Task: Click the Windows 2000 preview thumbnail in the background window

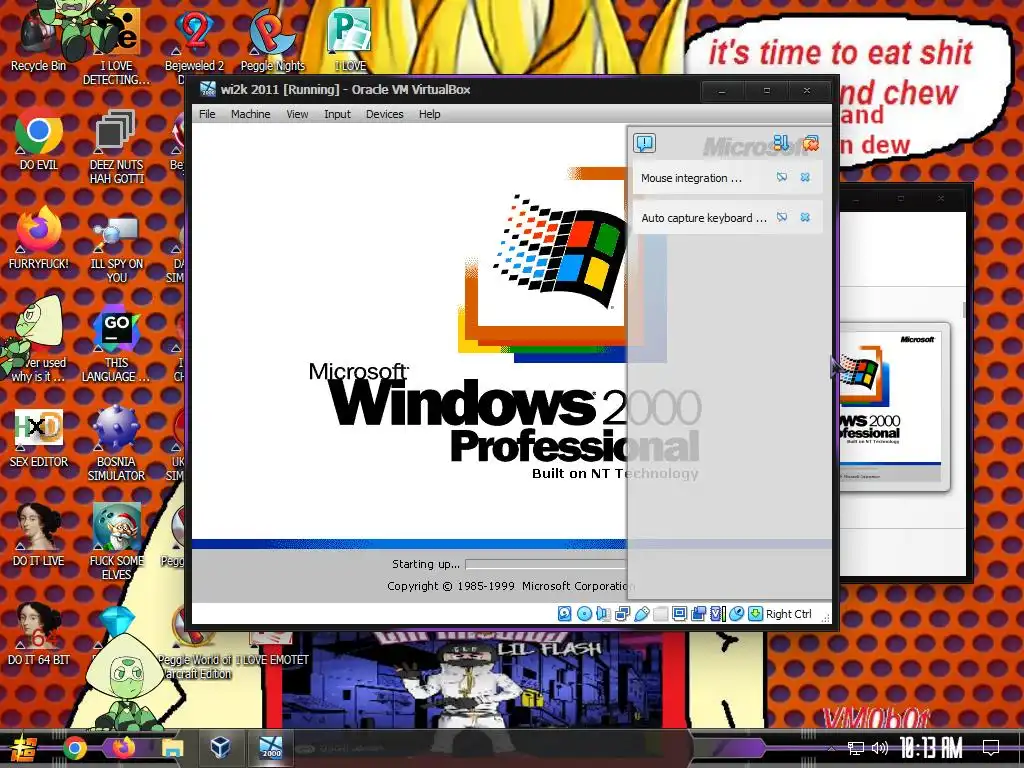Action: click(893, 406)
